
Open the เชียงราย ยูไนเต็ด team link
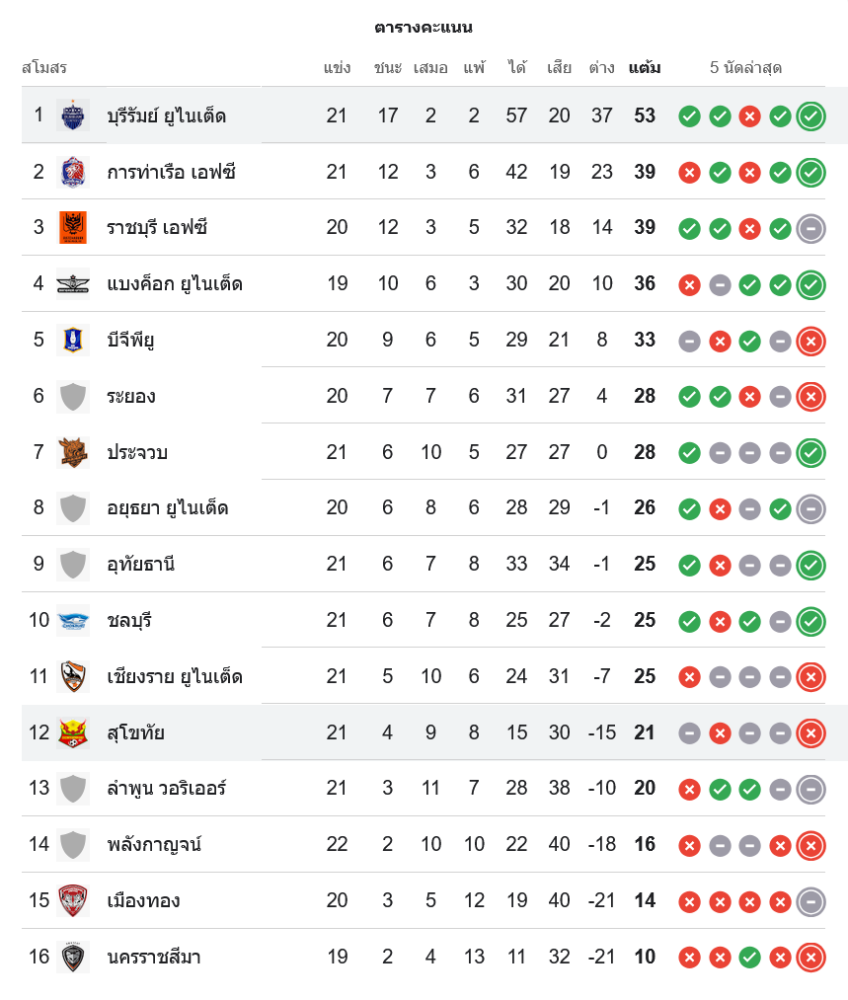coord(174,677)
